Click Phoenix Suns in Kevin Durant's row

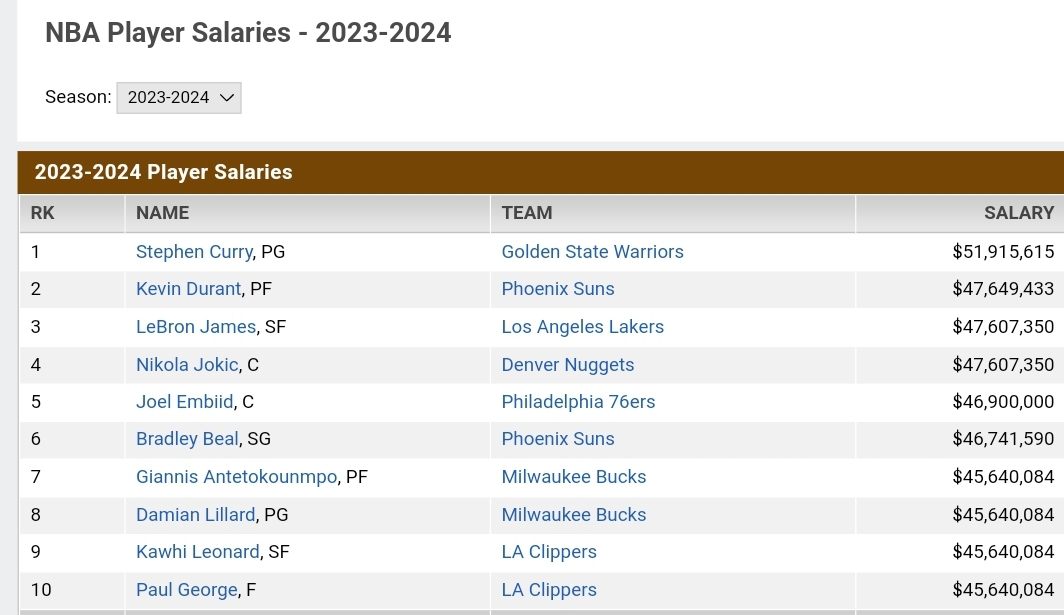click(x=558, y=289)
